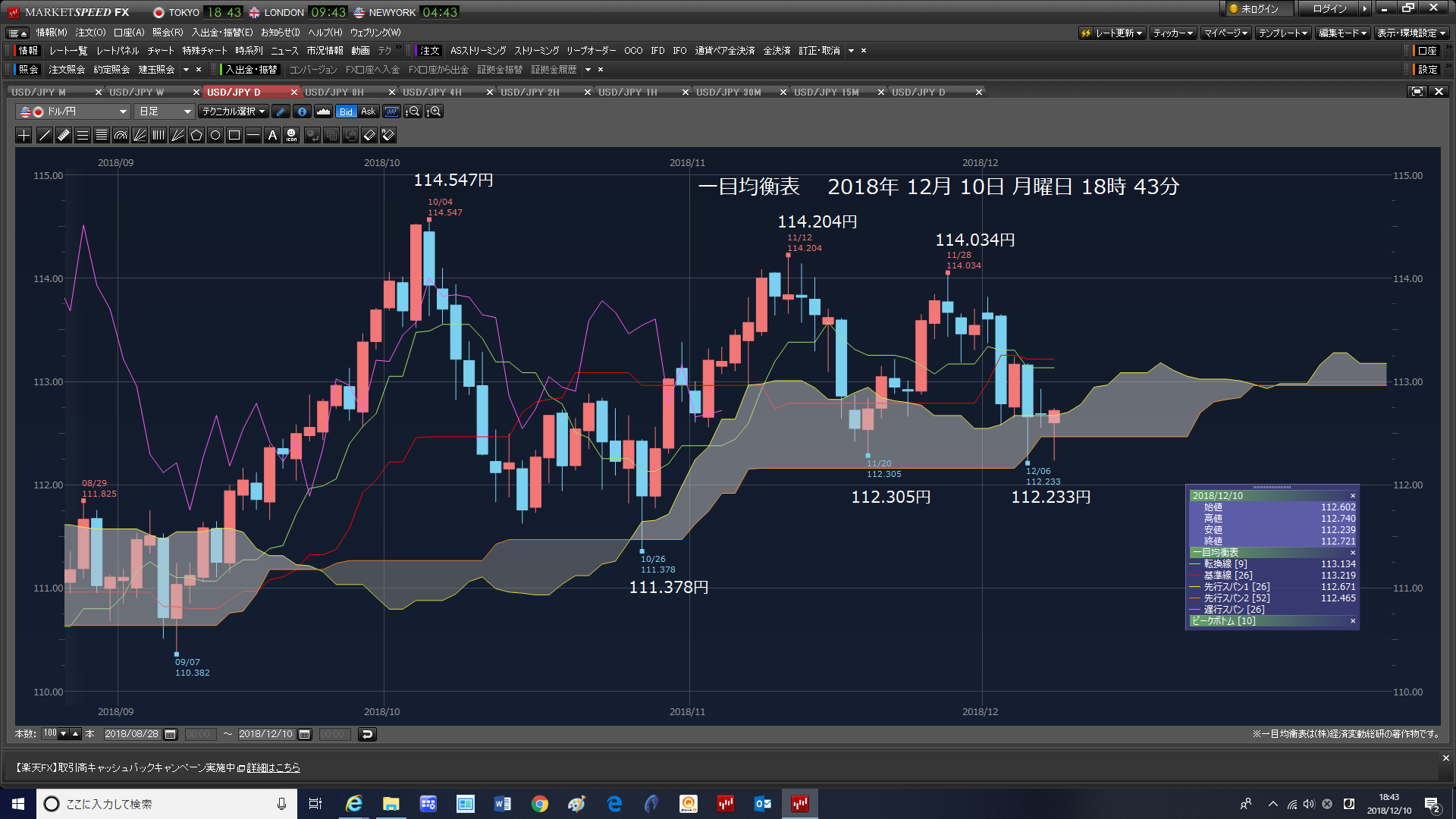
Task: Click the 遅行スパン [26] legend row
Action: click(1272, 610)
